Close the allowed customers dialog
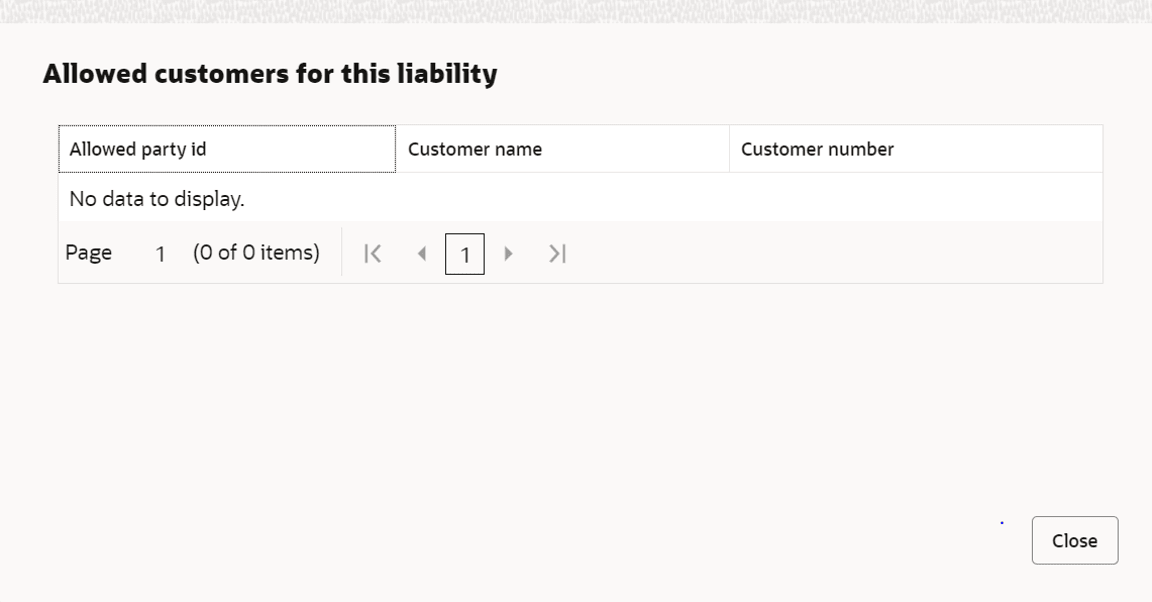This screenshot has height=602, width=1152. (x=1075, y=540)
